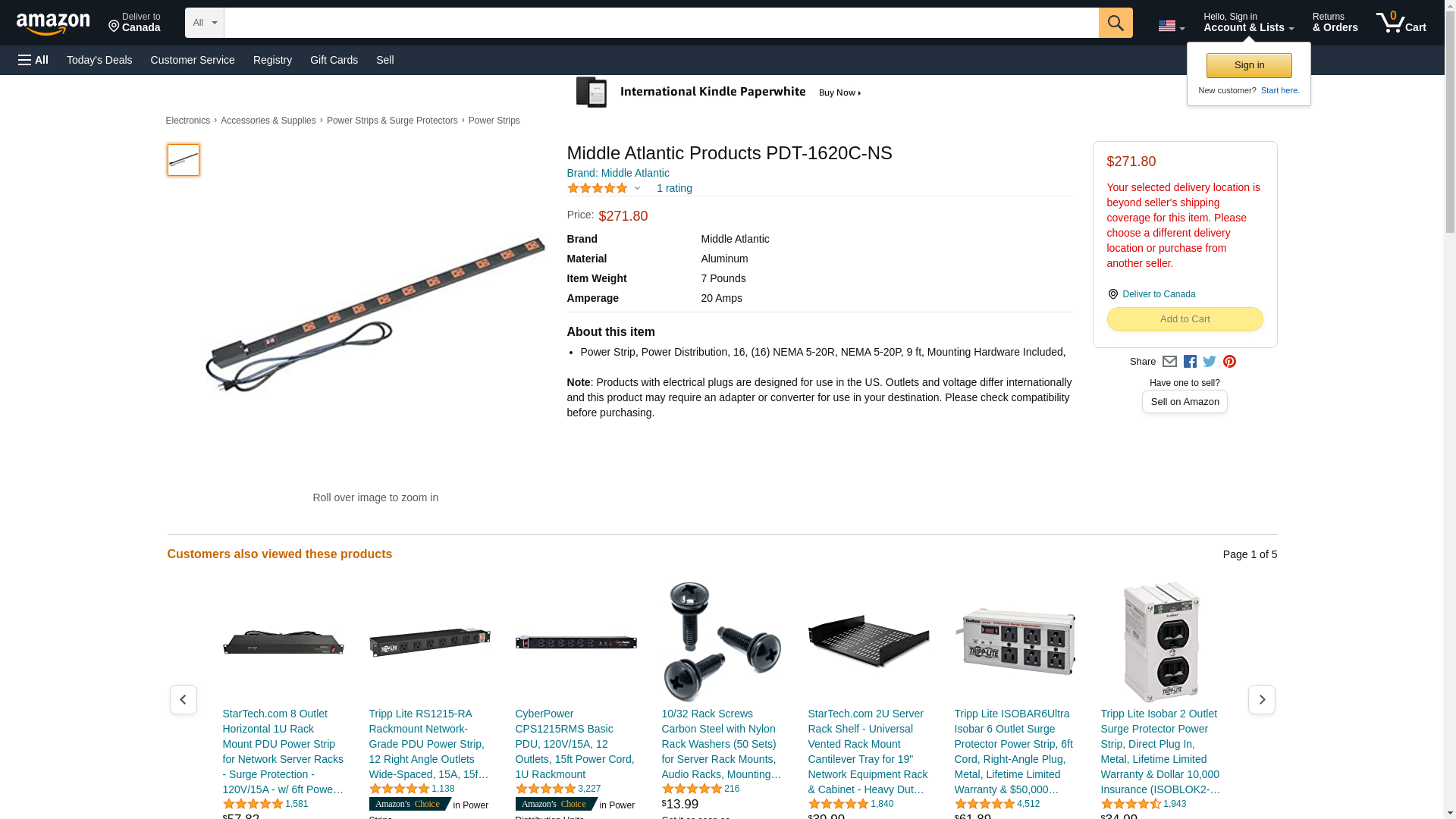Click the Add to Cart button

point(1185,318)
